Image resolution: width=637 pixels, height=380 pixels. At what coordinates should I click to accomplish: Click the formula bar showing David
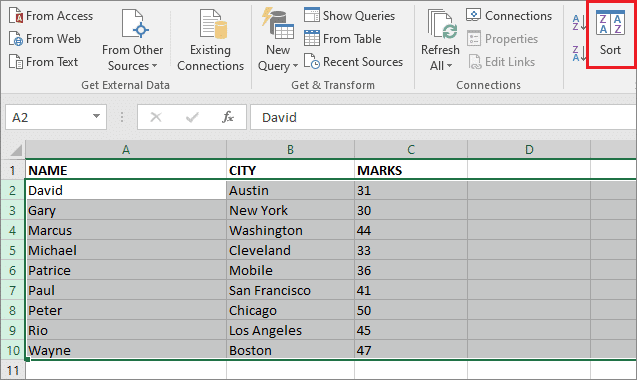(x=443, y=117)
